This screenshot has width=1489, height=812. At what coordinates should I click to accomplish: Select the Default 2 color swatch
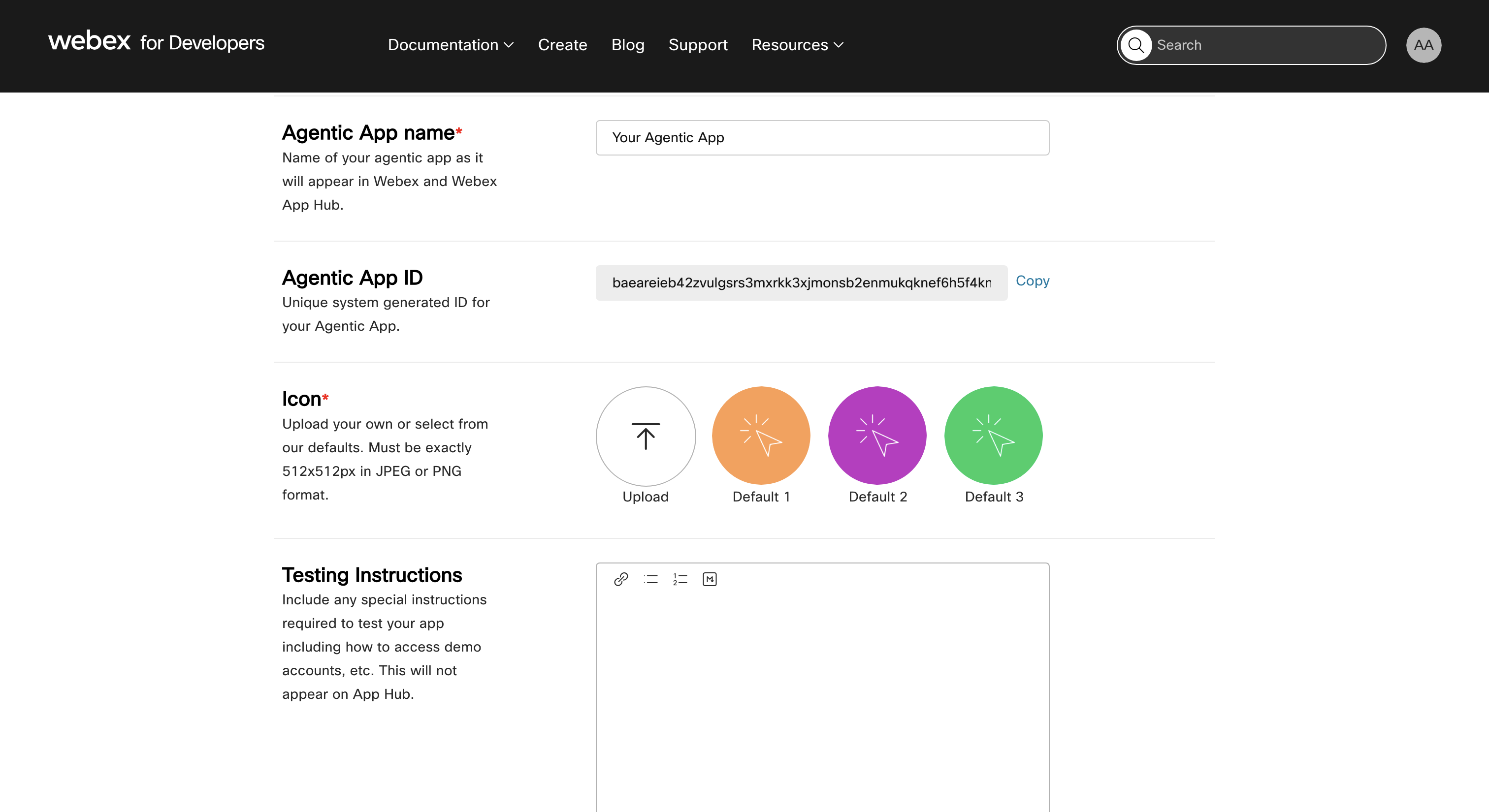(x=877, y=436)
